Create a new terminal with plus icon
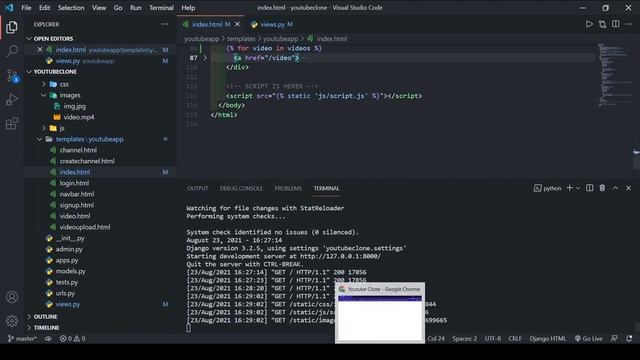Screen dimensions: 640x360 569,188
